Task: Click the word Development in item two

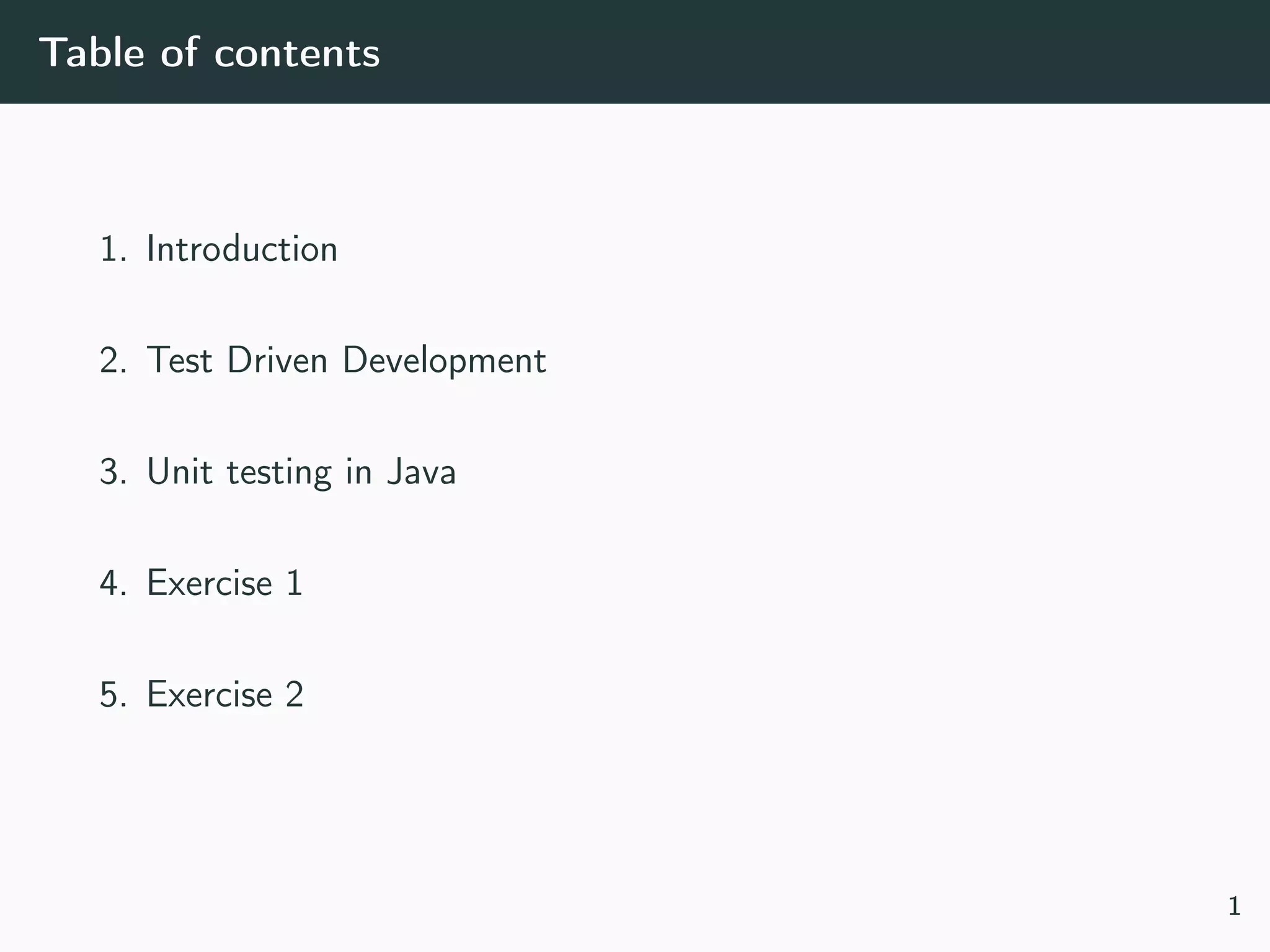Action: click(444, 360)
